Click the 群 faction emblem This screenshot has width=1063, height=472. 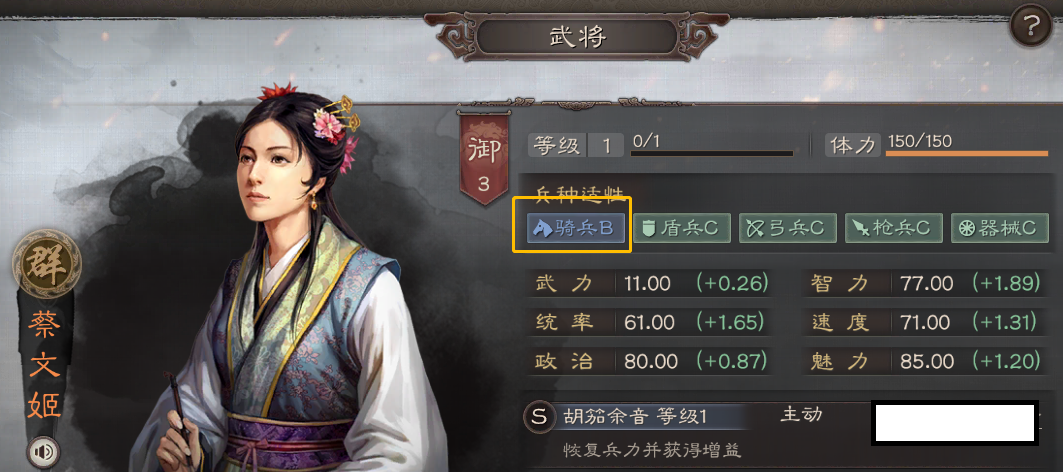point(47,264)
